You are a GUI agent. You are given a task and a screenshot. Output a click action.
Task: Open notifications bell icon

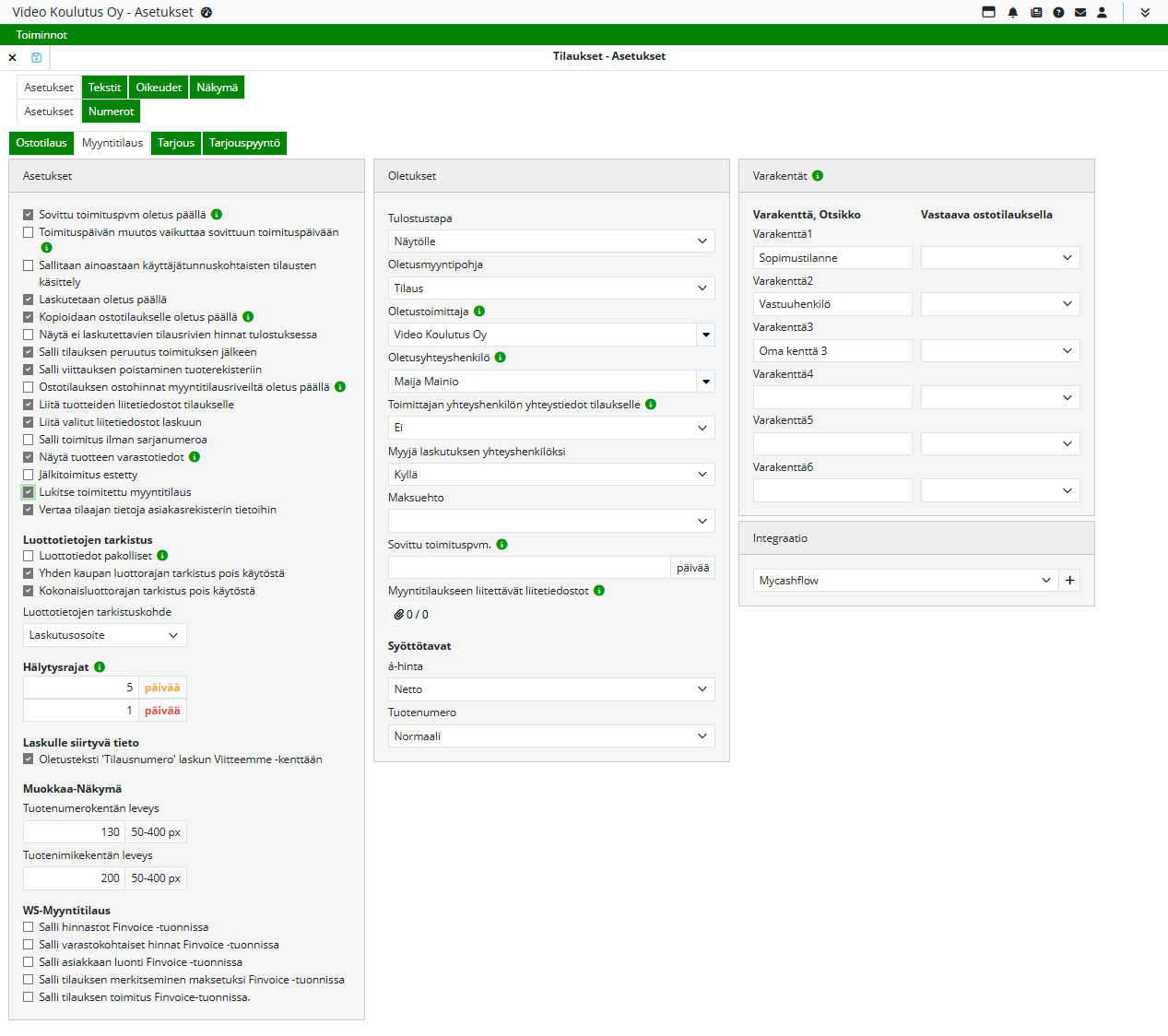pos(1013,13)
